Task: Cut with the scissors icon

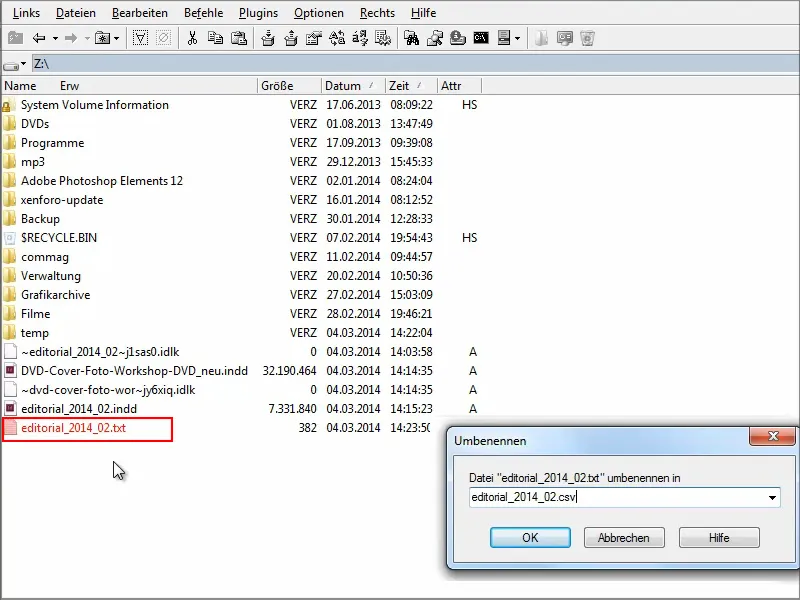Action: click(x=192, y=38)
